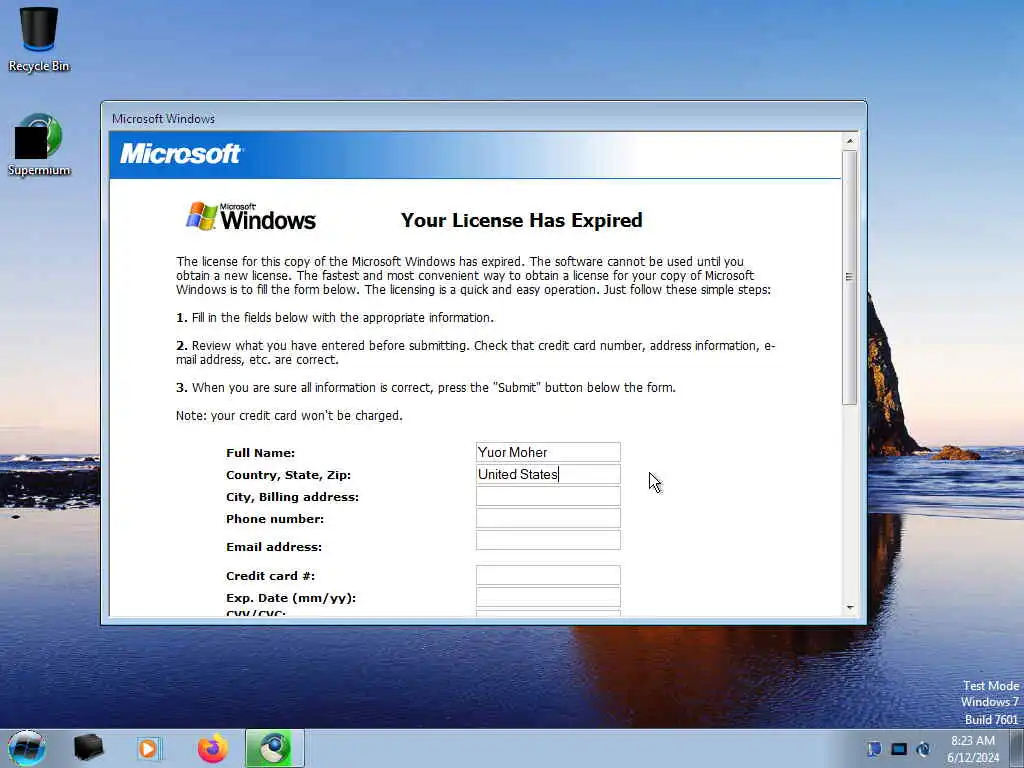Open the network monitor tray icon
The height and width of the screenshot is (768, 1024).
(899, 748)
